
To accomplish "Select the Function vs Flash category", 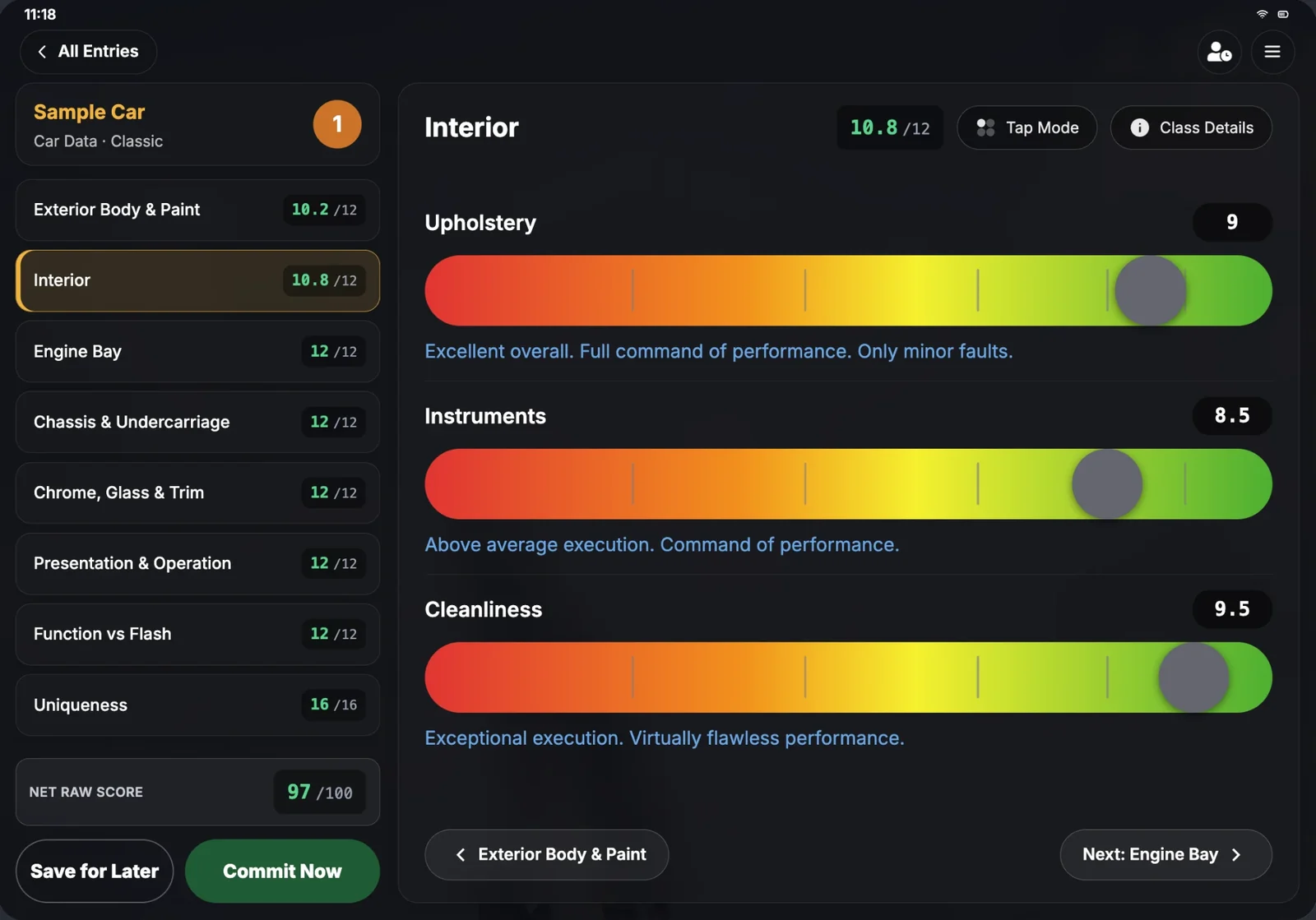I will [197, 634].
